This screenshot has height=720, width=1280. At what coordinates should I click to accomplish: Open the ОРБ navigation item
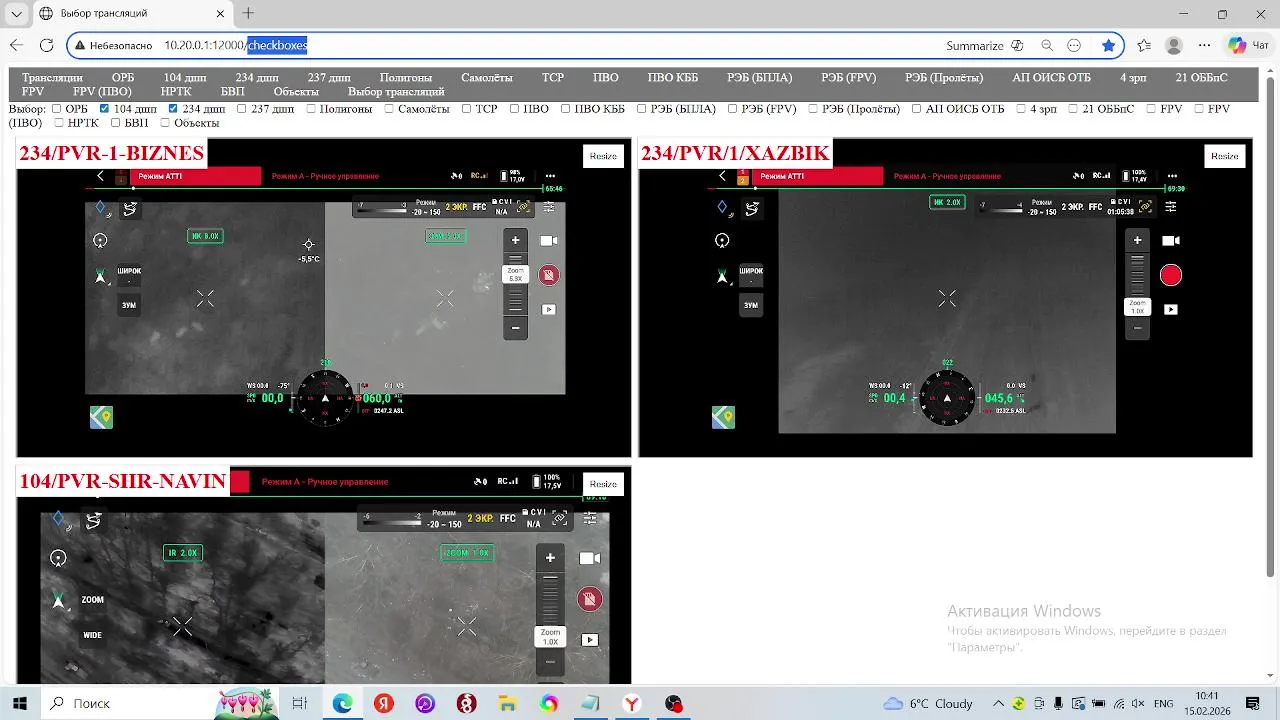pyautogui.click(x=123, y=77)
